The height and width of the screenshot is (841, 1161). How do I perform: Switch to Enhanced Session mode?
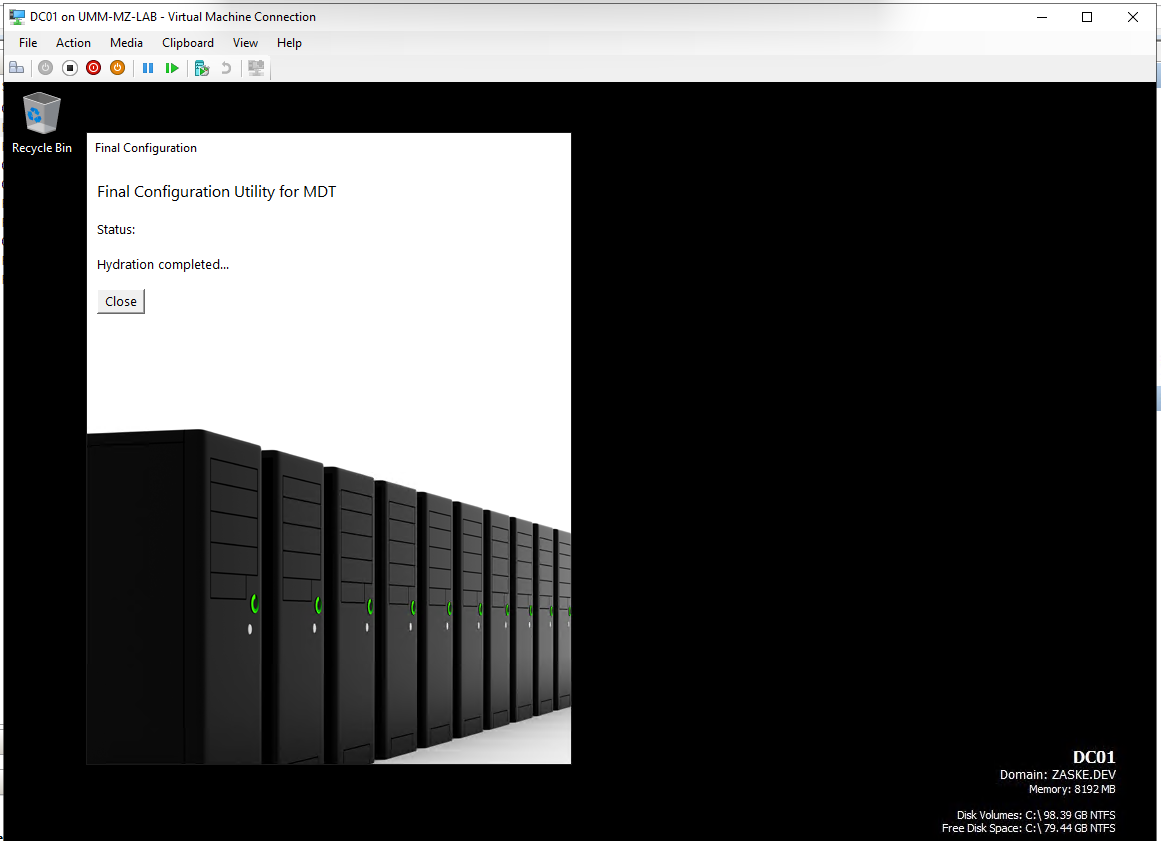255,67
